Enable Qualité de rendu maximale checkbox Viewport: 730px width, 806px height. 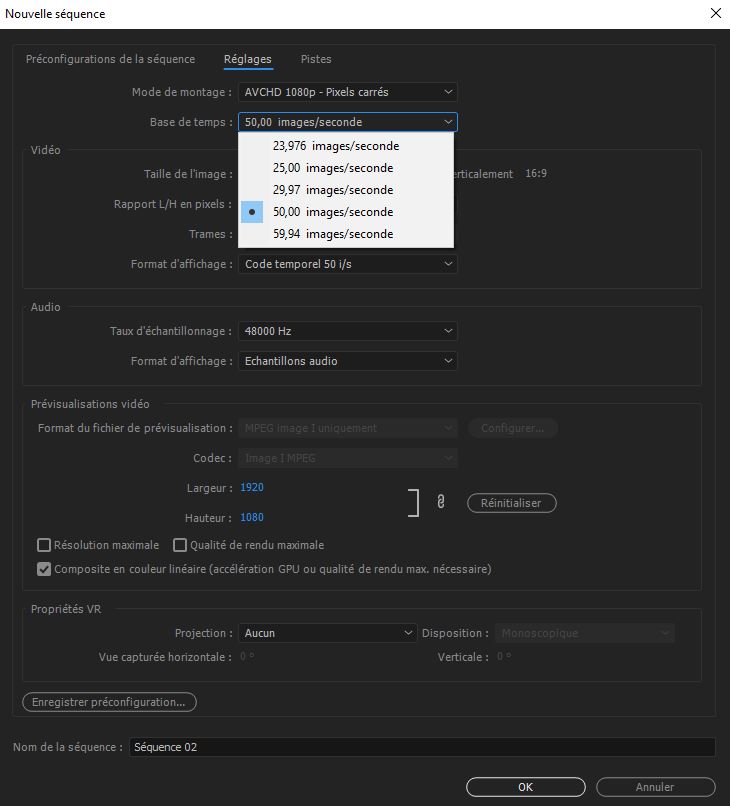tap(181, 545)
